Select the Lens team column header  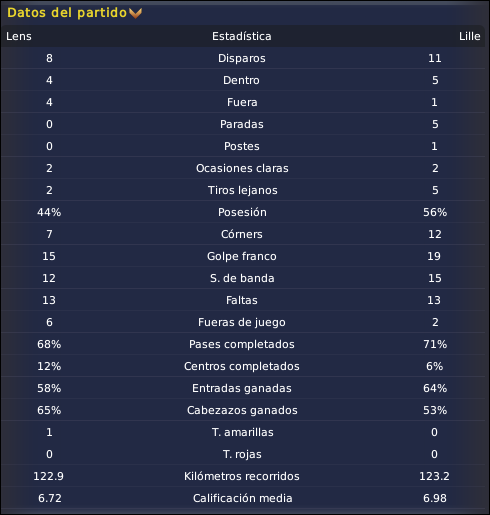(19, 36)
